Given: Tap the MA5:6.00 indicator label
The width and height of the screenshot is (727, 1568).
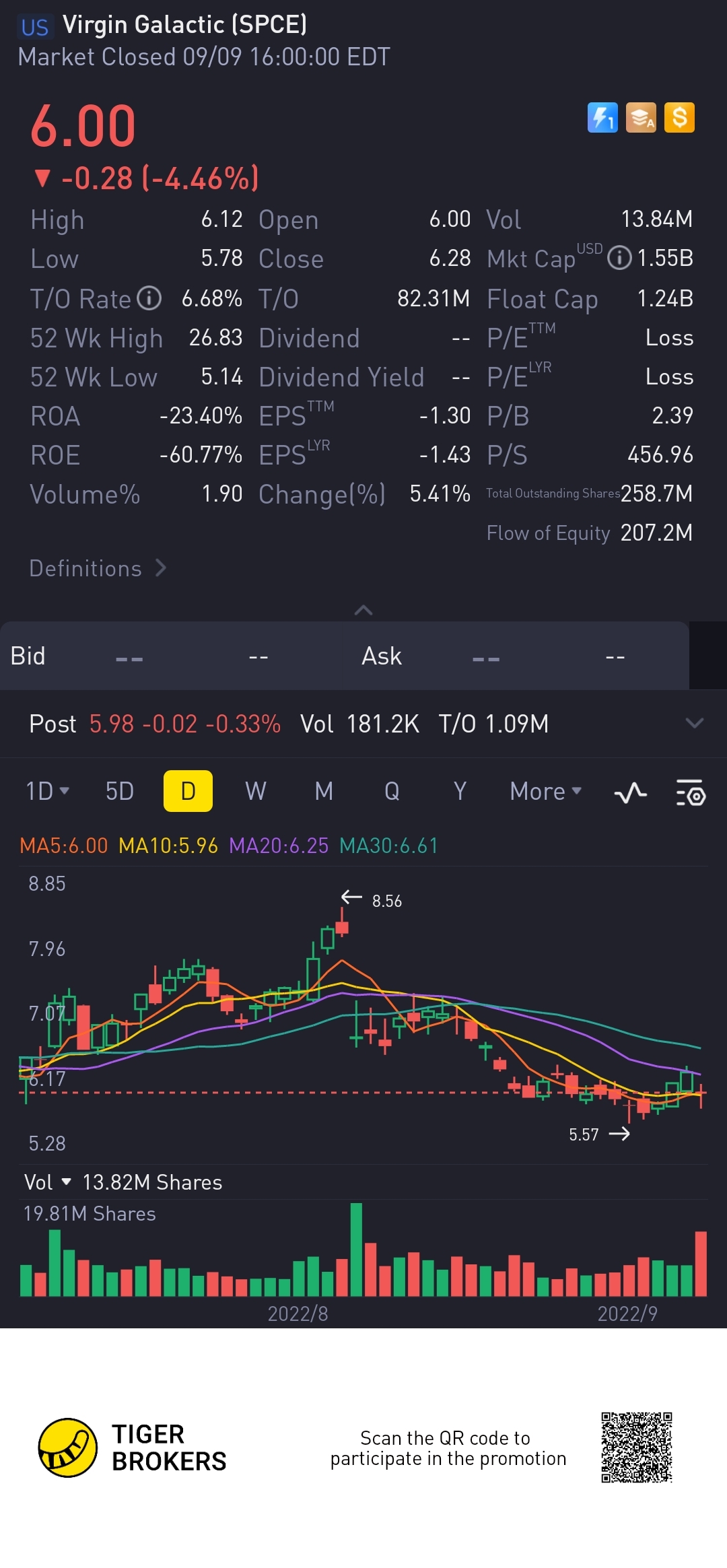Looking at the screenshot, I should click(64, 846).
